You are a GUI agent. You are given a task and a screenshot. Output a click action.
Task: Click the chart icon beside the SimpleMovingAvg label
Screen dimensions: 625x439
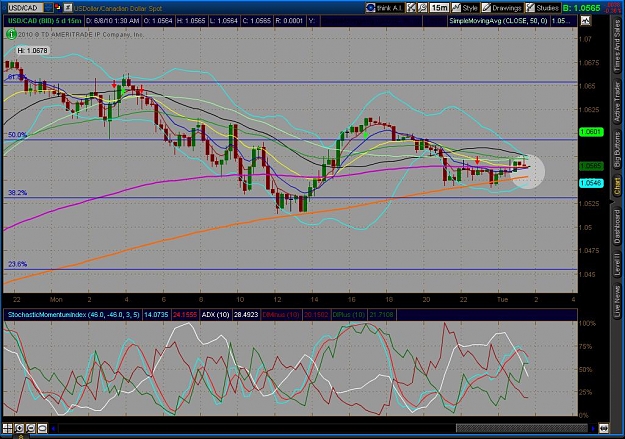(x=585, y=21)
